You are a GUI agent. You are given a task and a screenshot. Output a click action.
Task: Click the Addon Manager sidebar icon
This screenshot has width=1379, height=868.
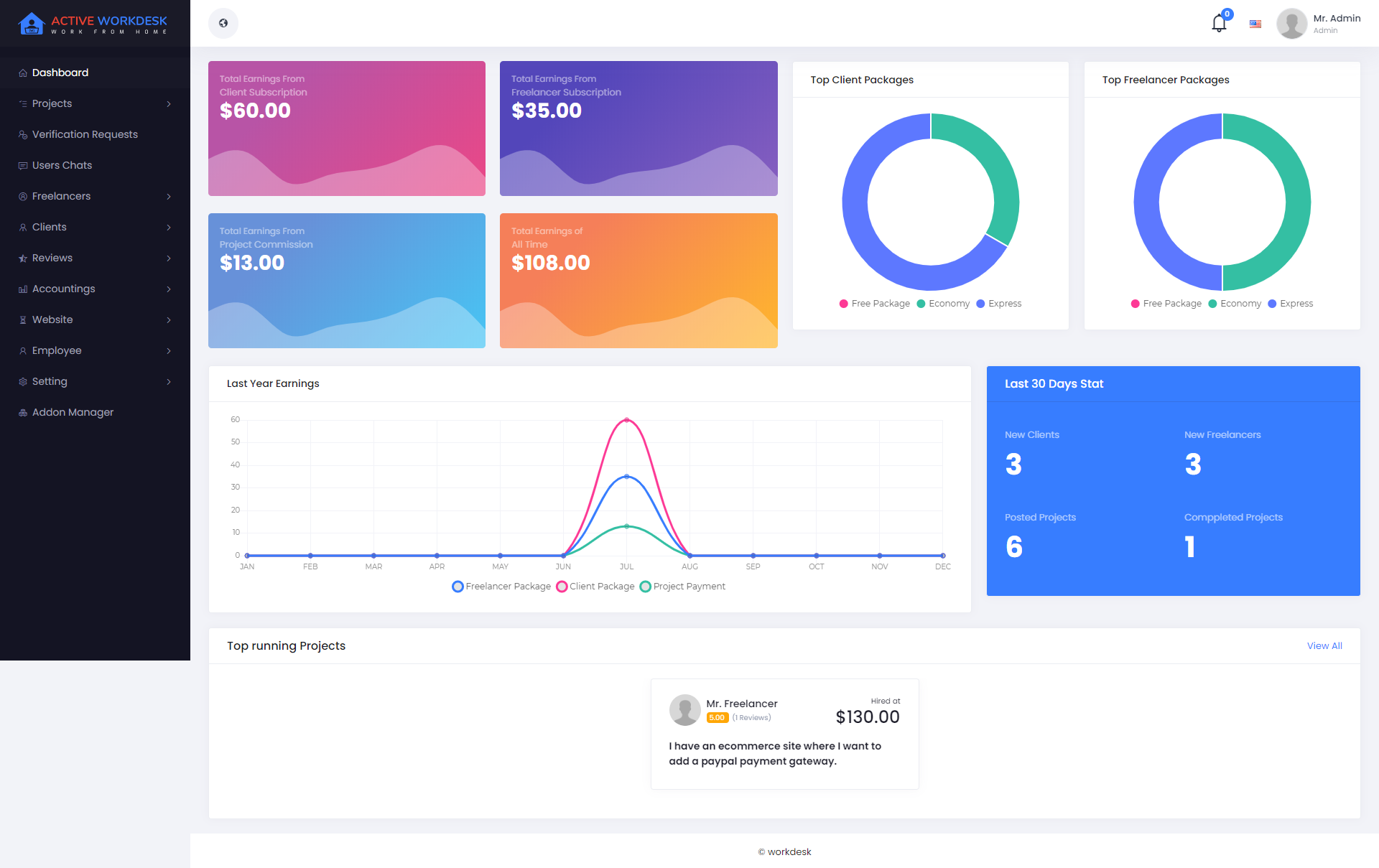tap(23, 412)
